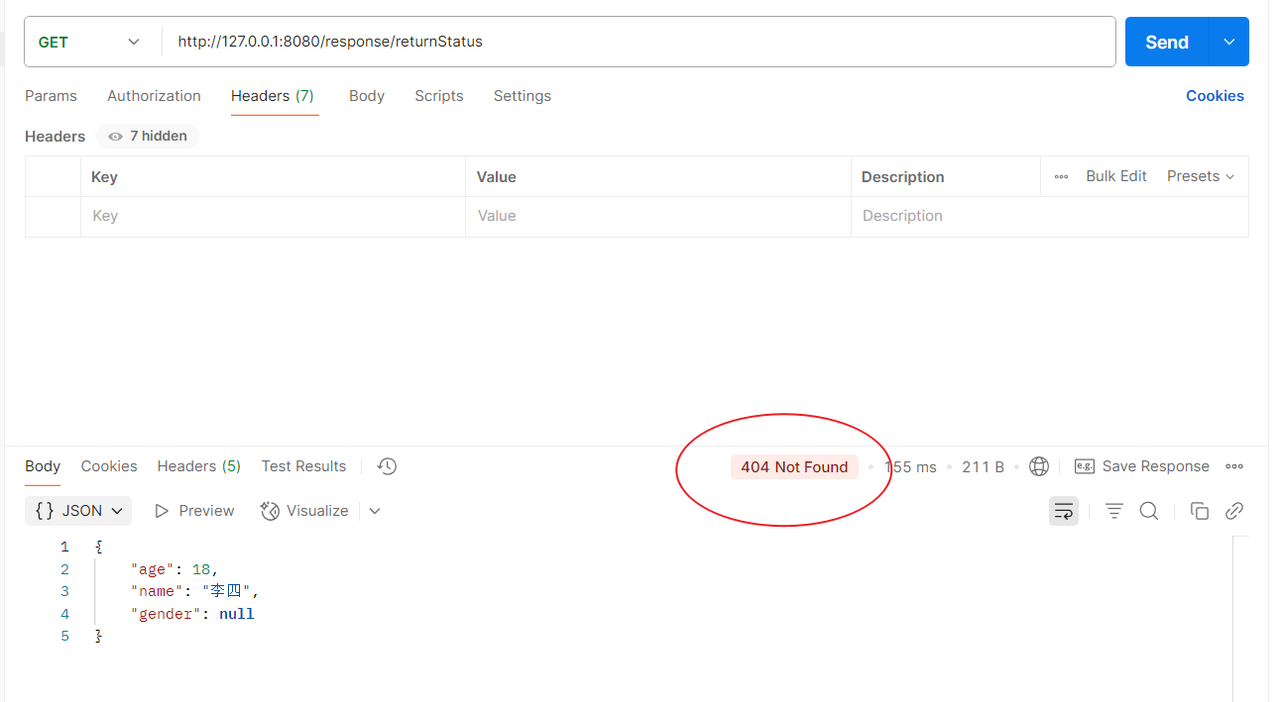Open the GET method dropdown
Viewport: 1280px width, 702px height.
coord(90,42)
